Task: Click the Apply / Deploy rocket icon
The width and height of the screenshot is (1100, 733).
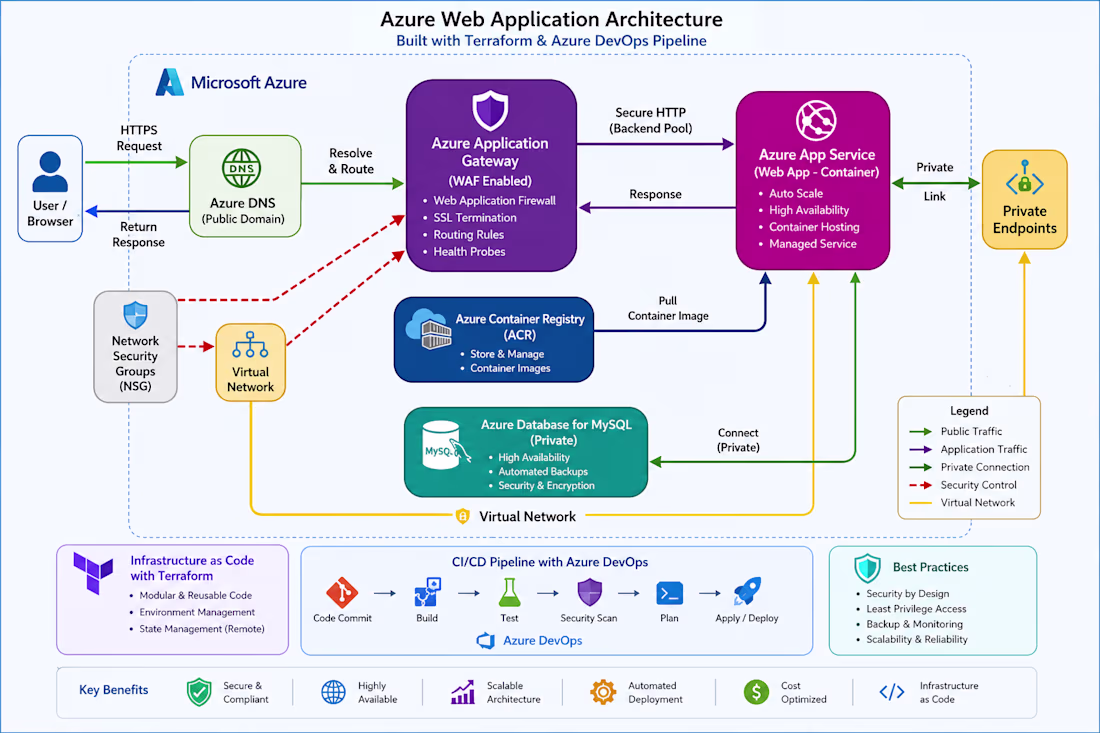Action: click(747, 591)
